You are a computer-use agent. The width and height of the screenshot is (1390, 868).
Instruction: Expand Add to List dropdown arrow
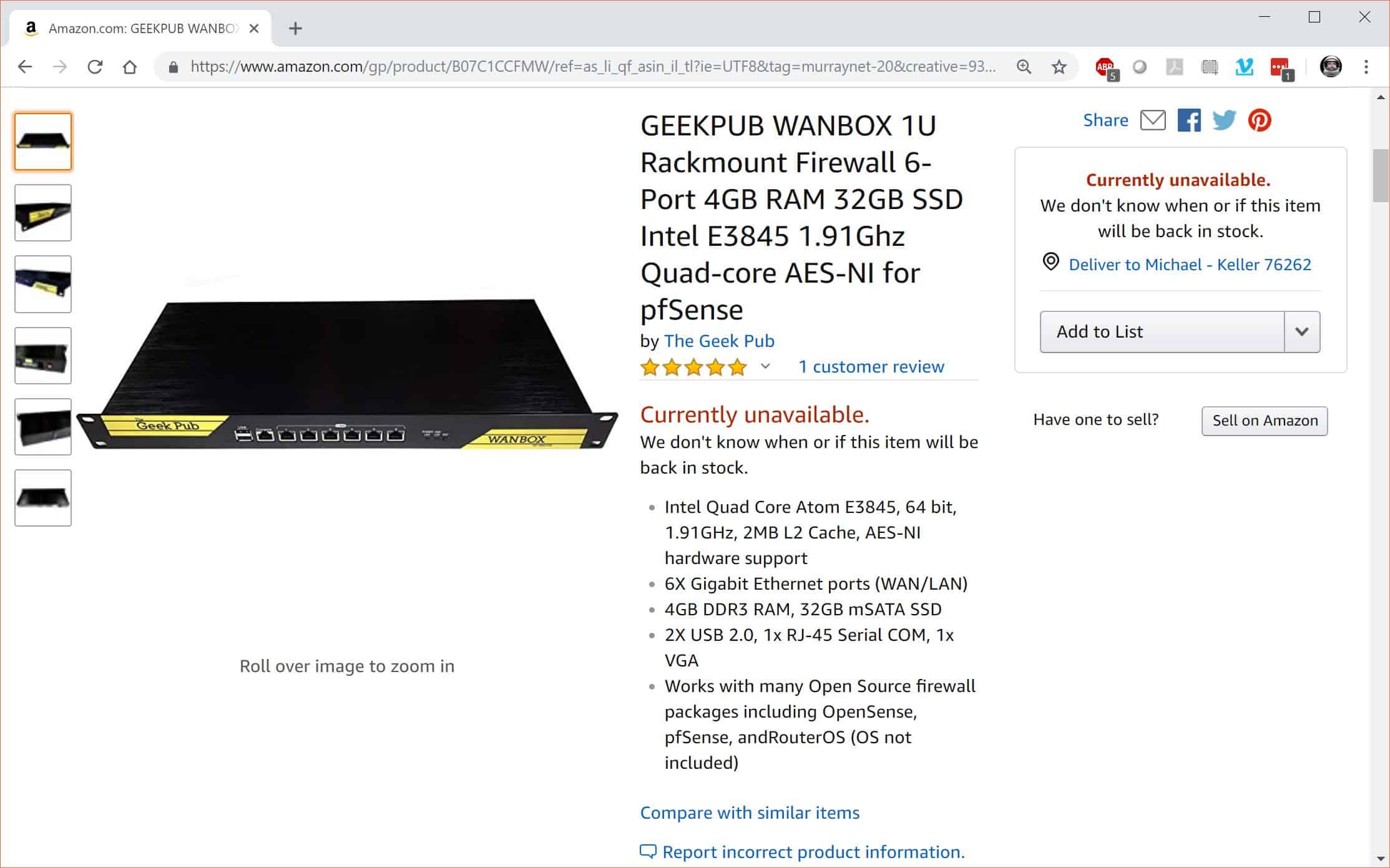(x=1302, y=332)
